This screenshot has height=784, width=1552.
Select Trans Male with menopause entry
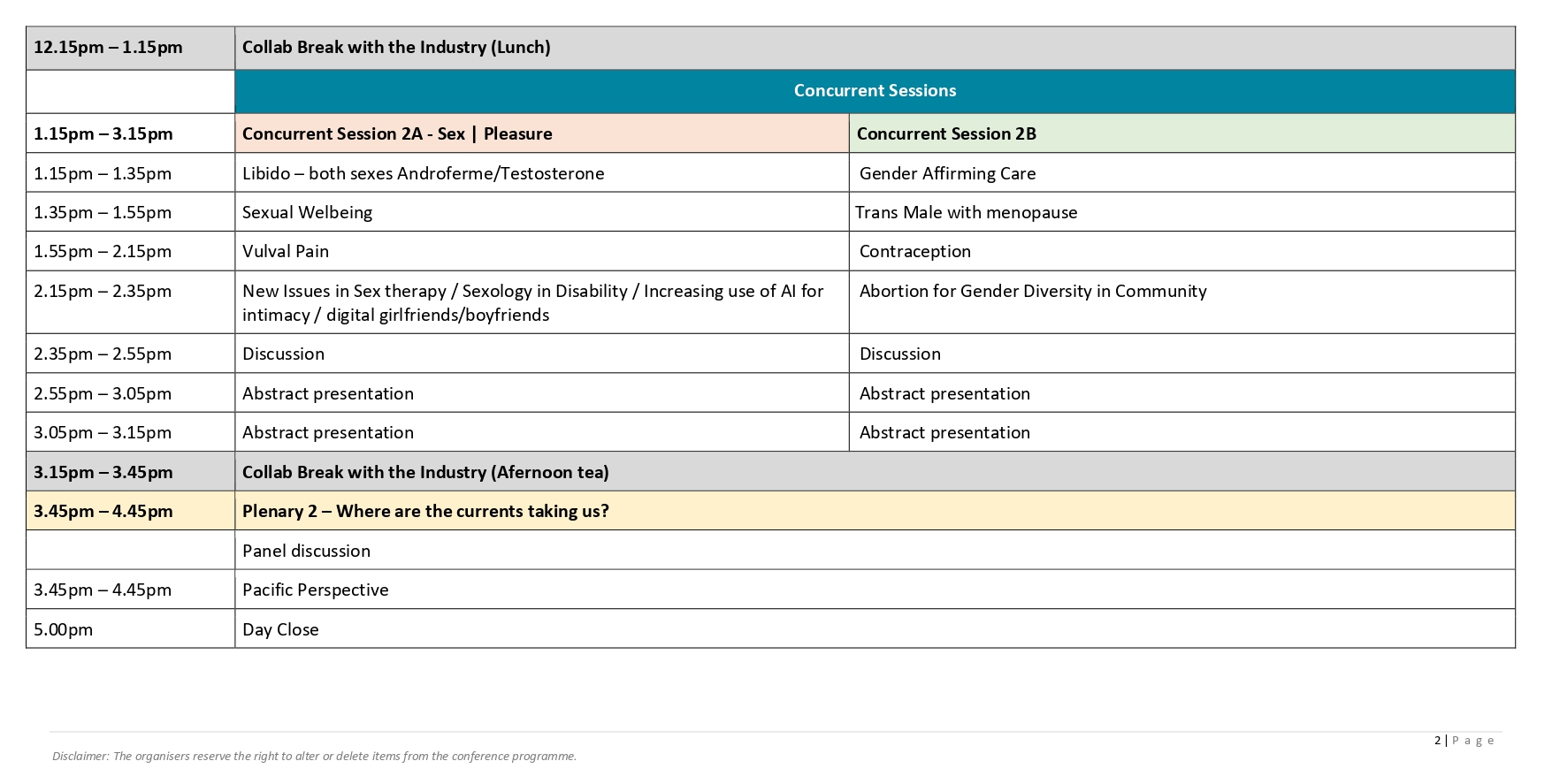point(966,213)
